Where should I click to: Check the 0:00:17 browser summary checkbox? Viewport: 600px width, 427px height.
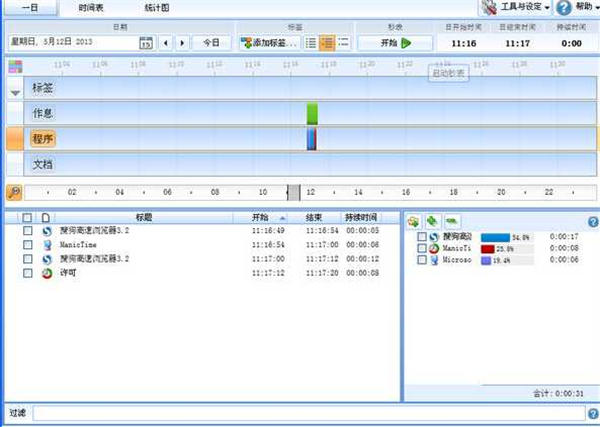click(422, 237)
